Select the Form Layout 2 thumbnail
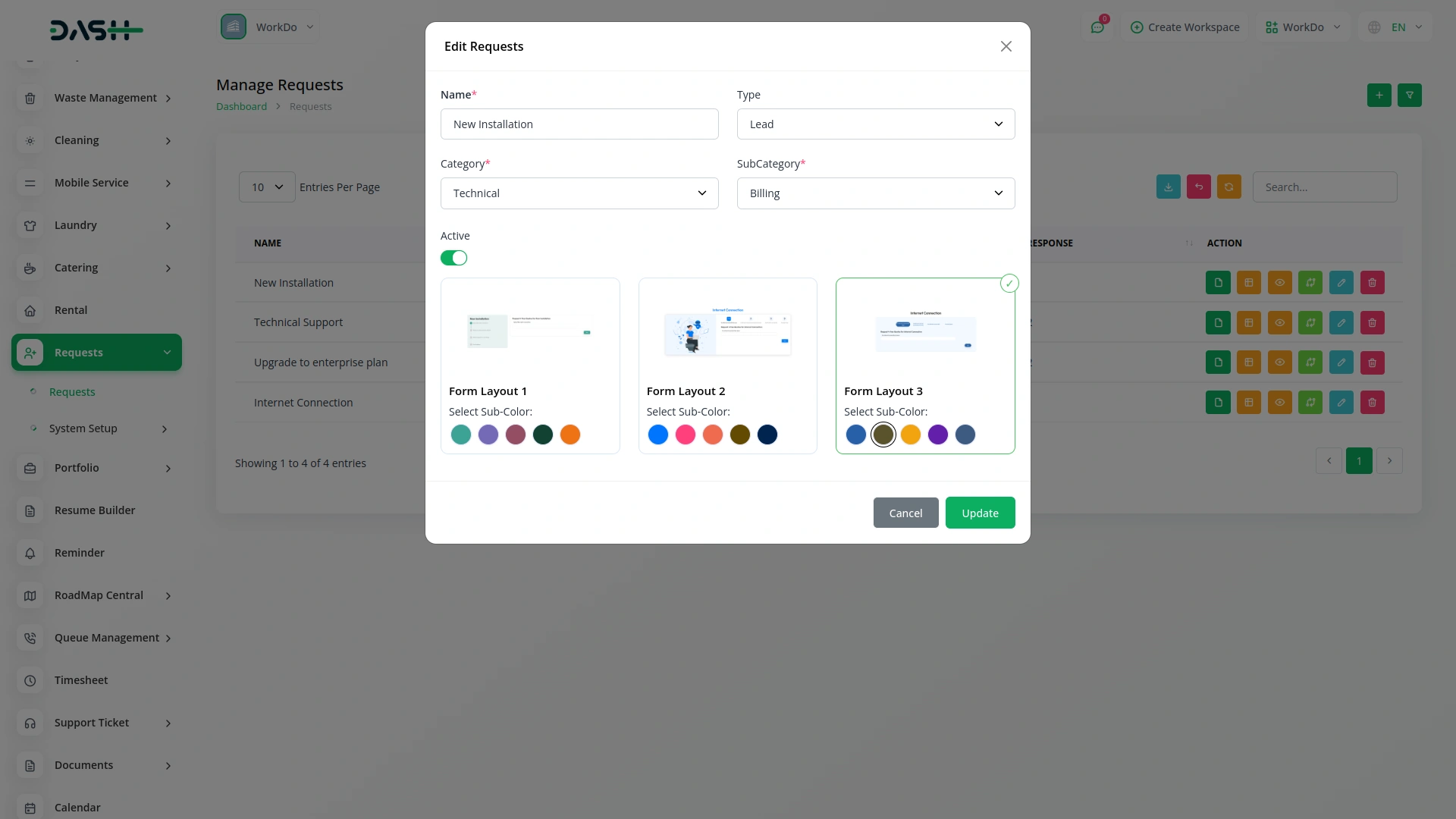Viewport: 1456px width, 819px height. point(727,334)
